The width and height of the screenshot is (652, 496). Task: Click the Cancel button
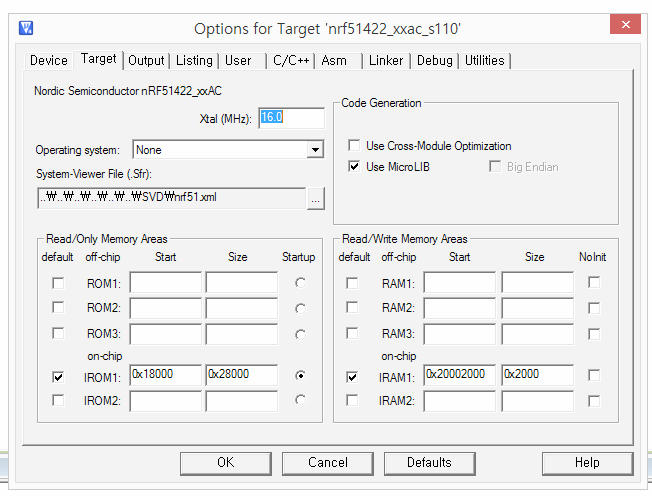[328, 463]
